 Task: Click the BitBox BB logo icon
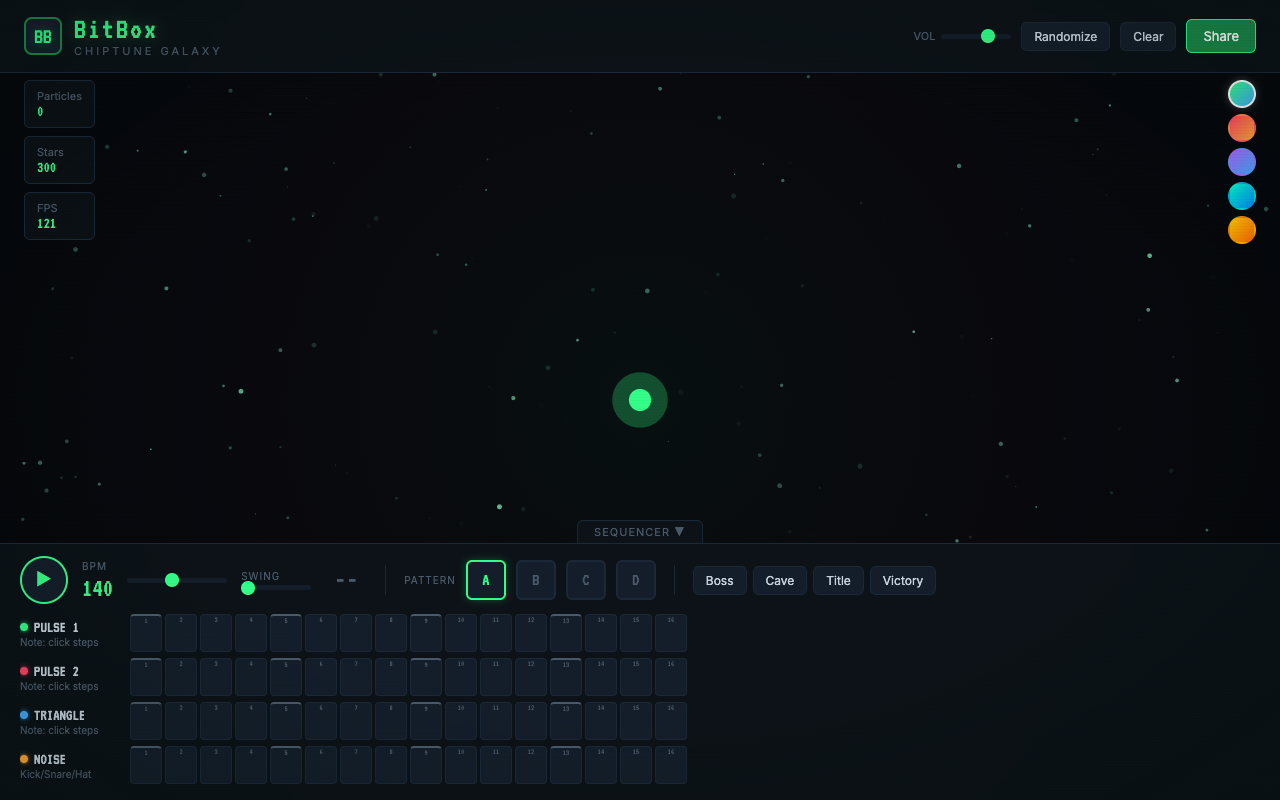point(43,36)
